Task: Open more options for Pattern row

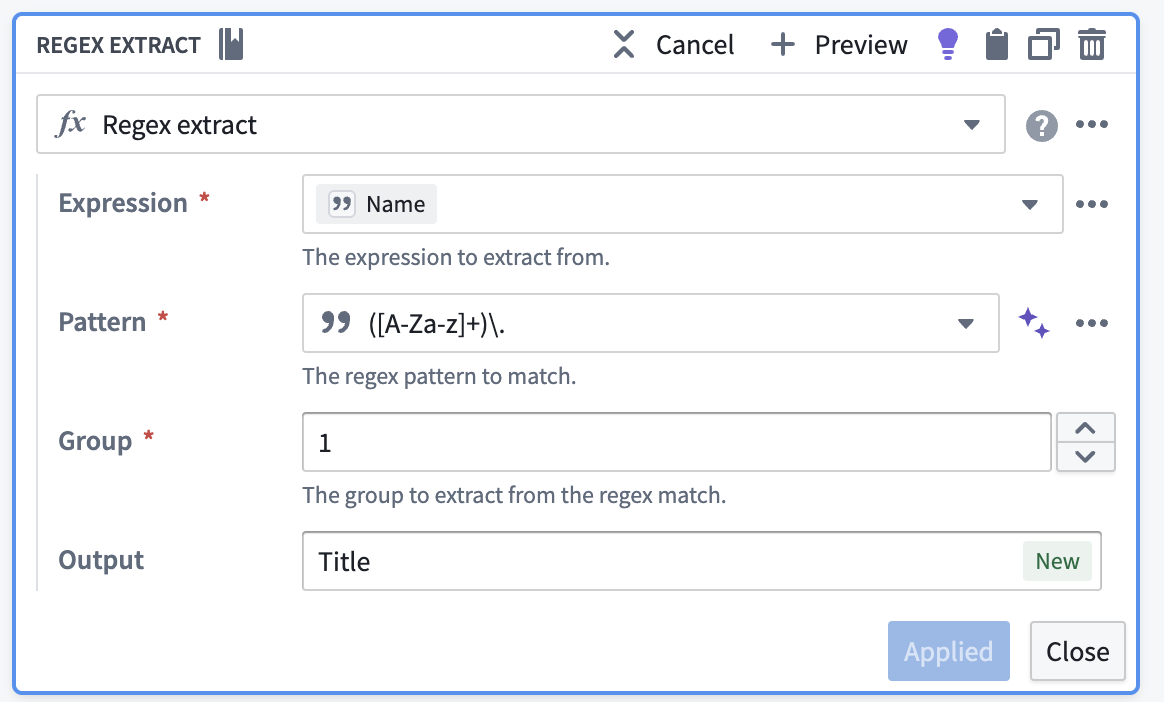Action: pos(1091,323)
